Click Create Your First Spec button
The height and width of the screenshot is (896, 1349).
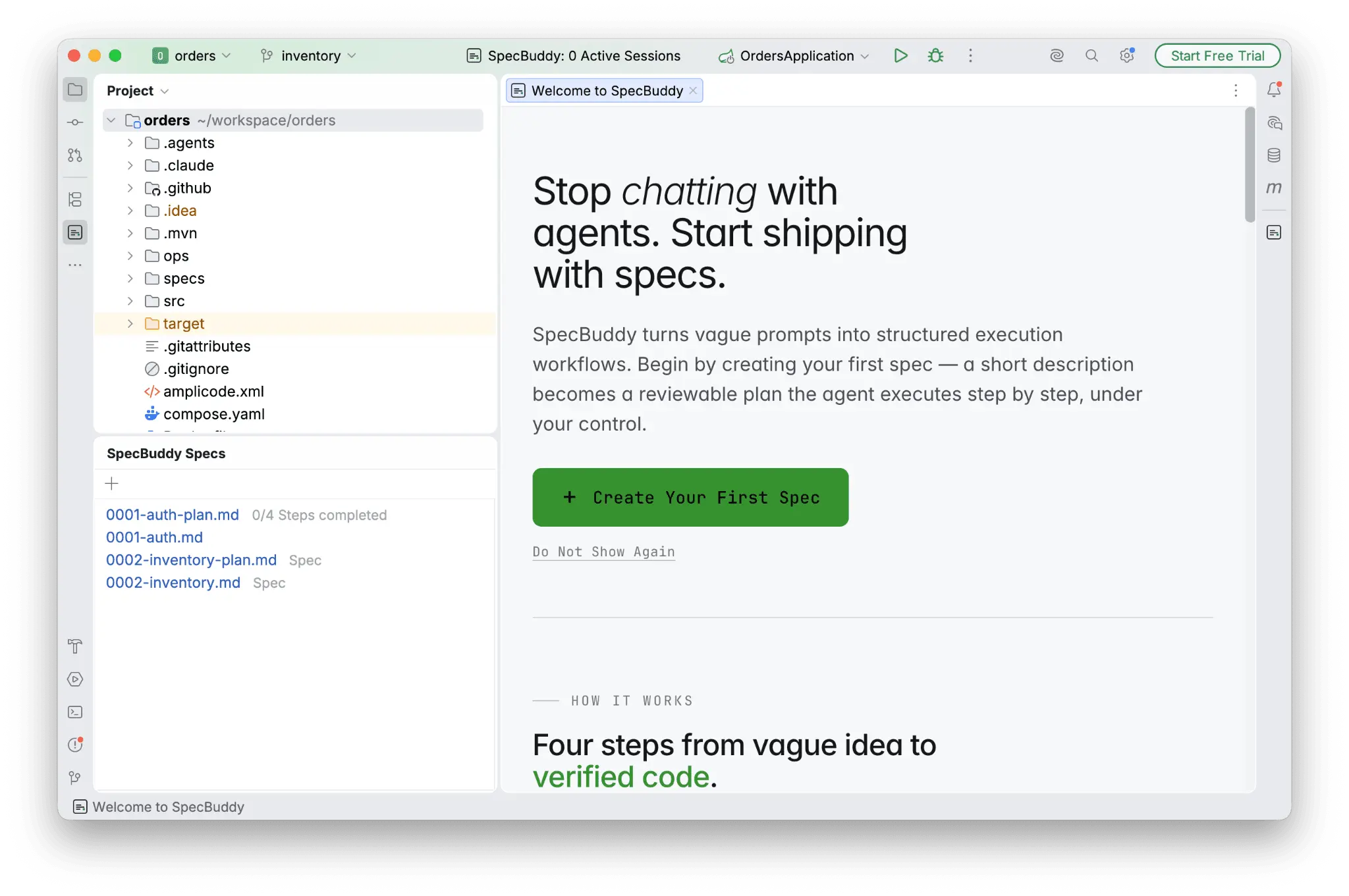tap(690, 497)
